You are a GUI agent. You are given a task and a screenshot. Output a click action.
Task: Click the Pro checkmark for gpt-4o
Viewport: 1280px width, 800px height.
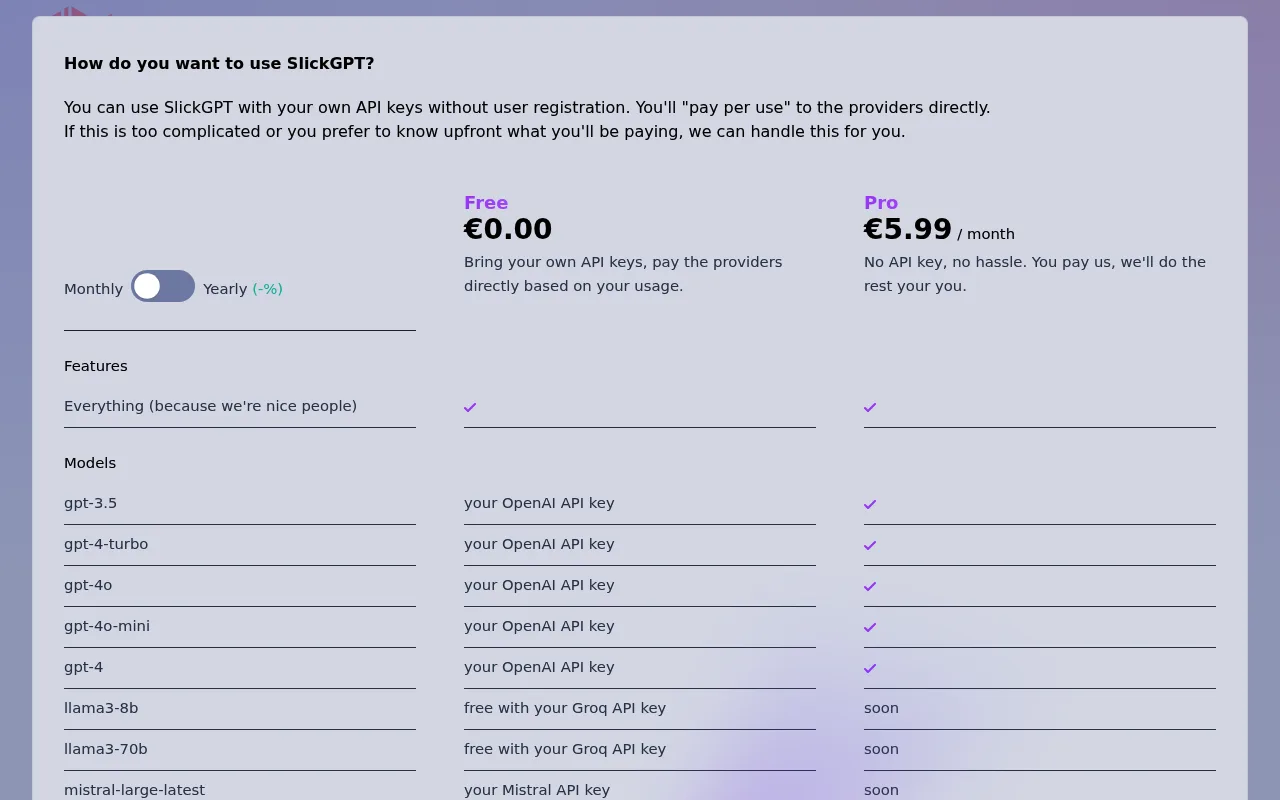point(870,586)
